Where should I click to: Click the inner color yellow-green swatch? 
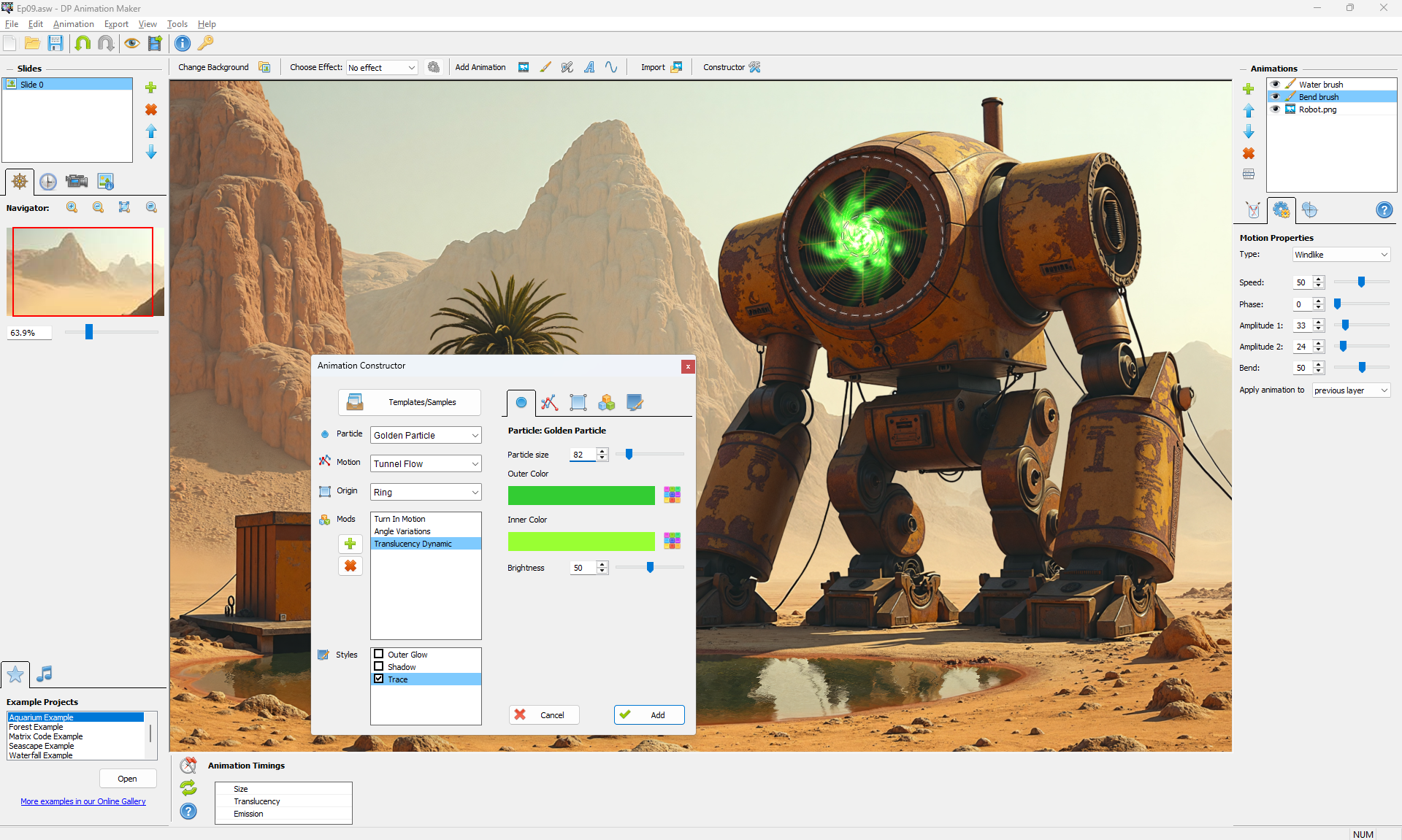(x=581, y=541)
